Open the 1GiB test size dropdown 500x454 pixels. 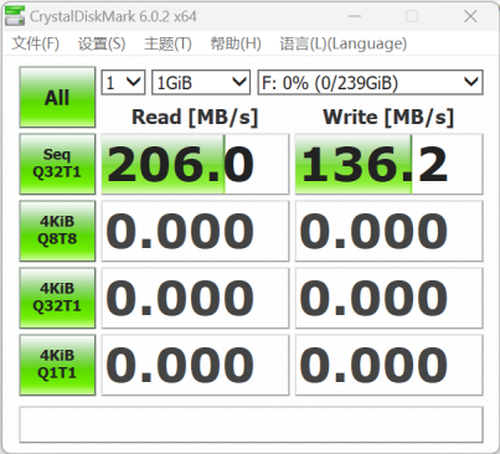click(x=201, y=82)
